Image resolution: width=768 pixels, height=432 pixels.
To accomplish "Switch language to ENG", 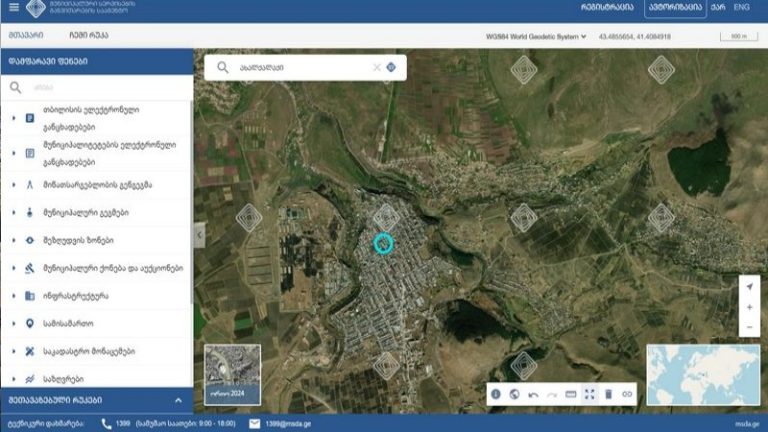I will click(x=742, y=7).
